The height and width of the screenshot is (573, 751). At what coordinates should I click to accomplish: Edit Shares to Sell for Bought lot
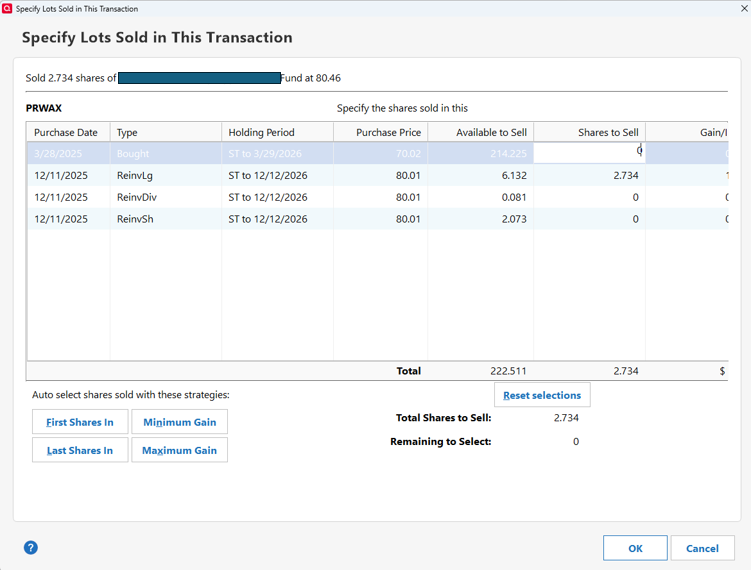click(x=589, y=153)
